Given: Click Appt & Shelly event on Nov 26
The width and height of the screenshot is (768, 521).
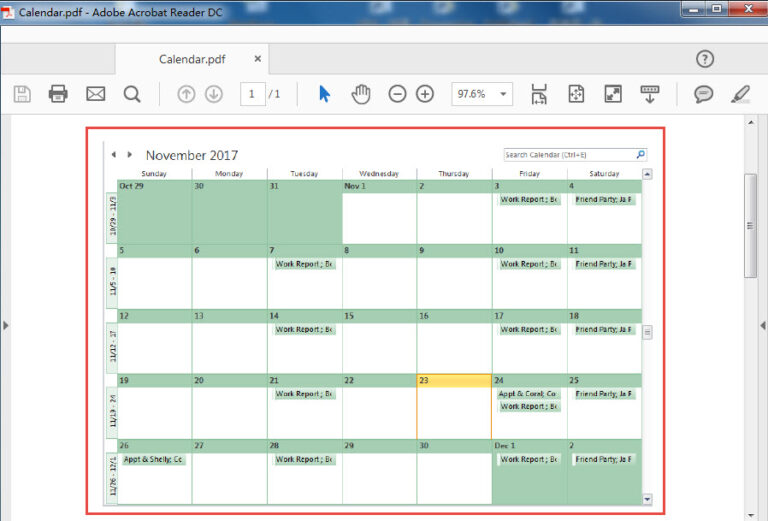Looking at the screenshot, I should [153, 459].
